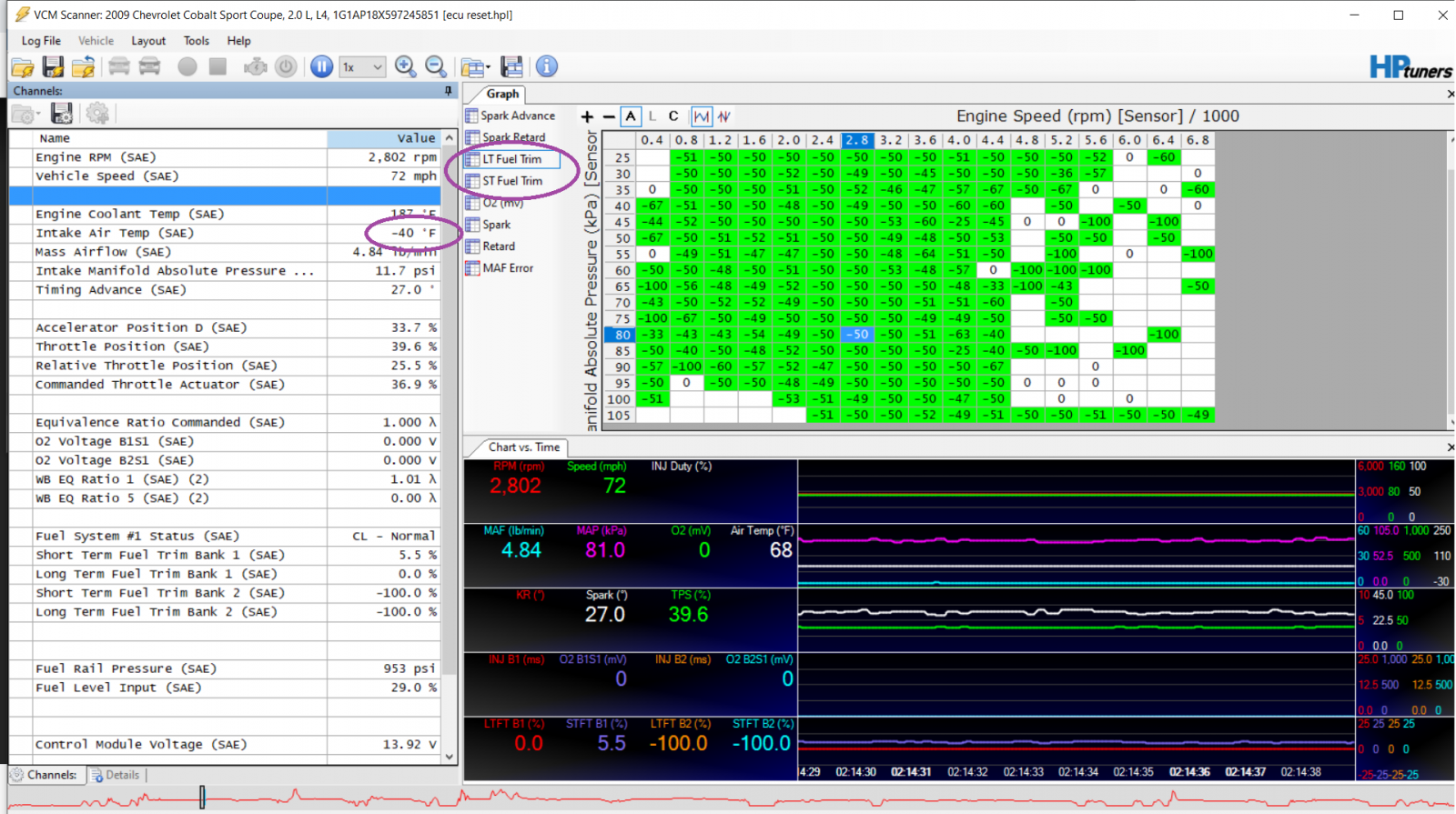Click the reopen log folder icon with arrow
Image resolution: width=1456 pixels, height=814 pixels.
[x=84, y=66]
